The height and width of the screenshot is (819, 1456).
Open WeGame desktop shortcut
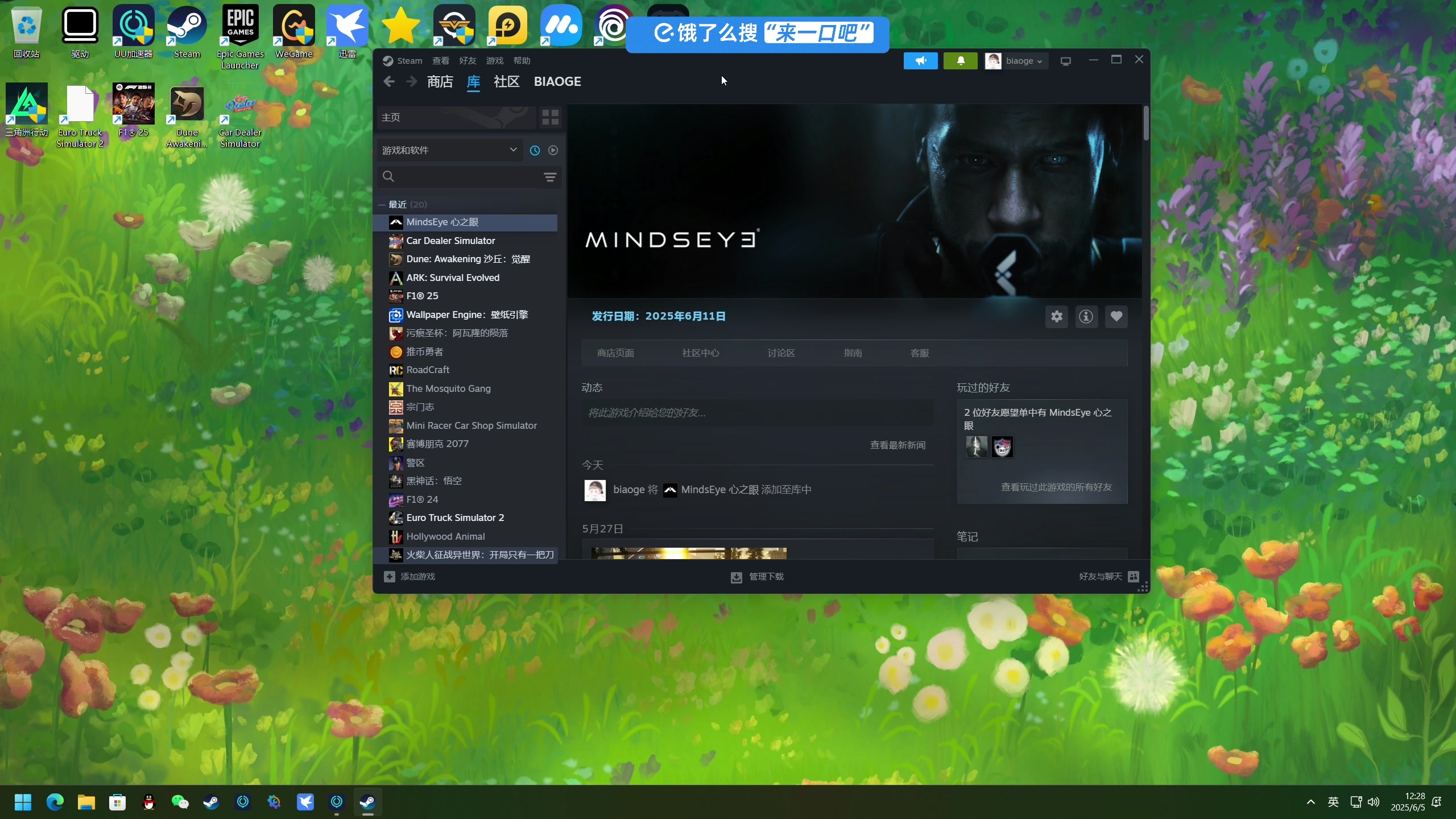pyautogui.click(x=294, y=31)
